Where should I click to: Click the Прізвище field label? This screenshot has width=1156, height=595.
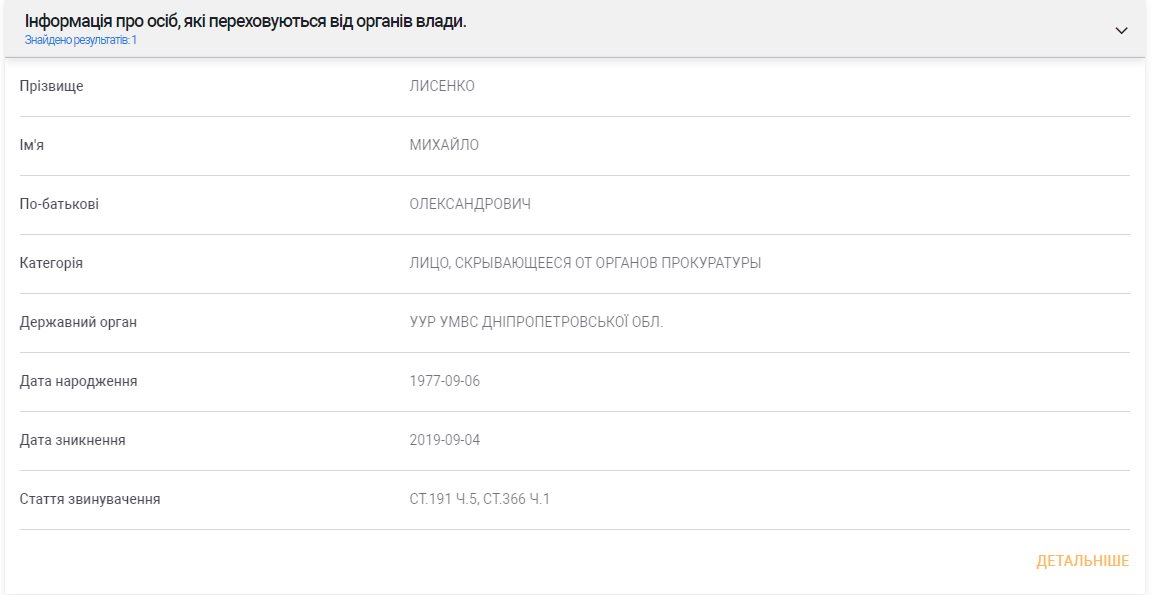tap(52, 86)
